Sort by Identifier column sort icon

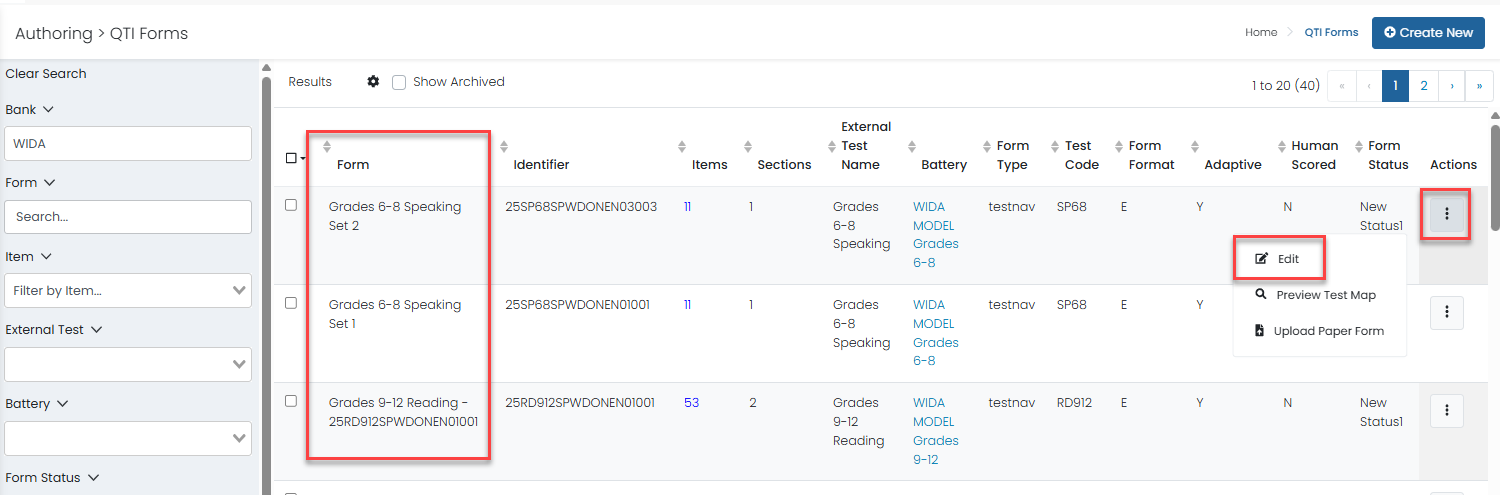pos(504,147)
